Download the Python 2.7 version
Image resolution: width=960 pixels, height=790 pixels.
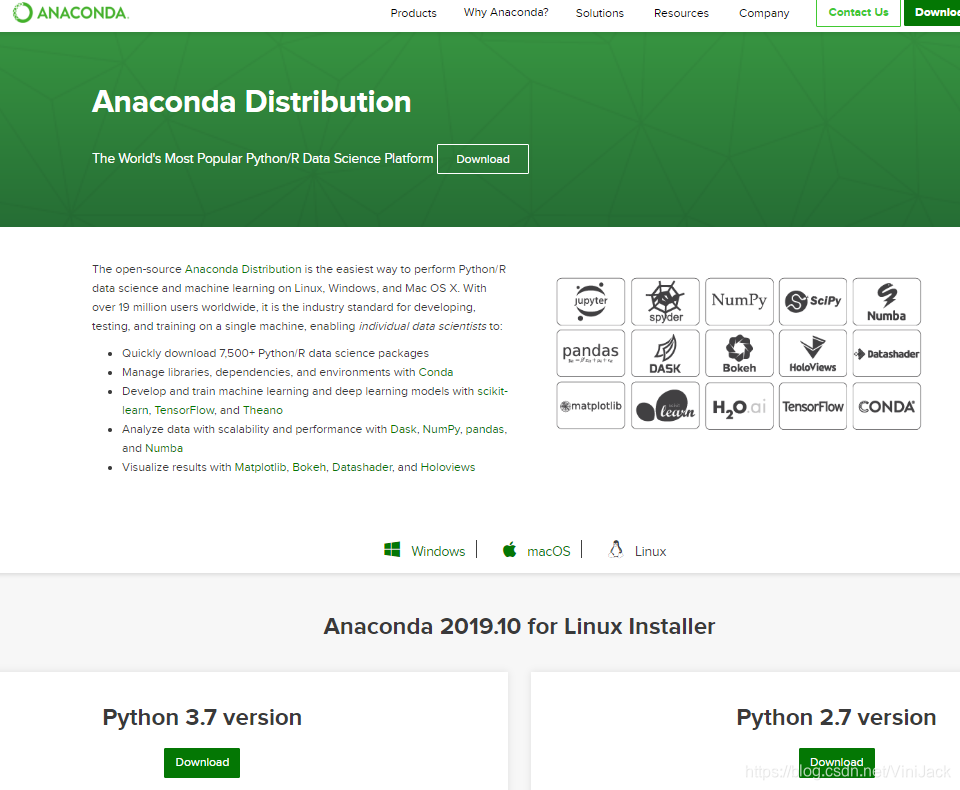click(836, 762)
